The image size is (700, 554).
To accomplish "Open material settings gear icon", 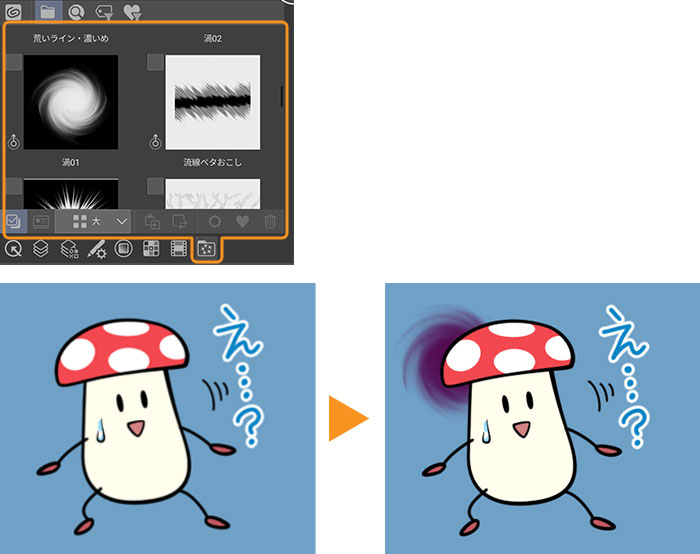I will pos(213,221).
